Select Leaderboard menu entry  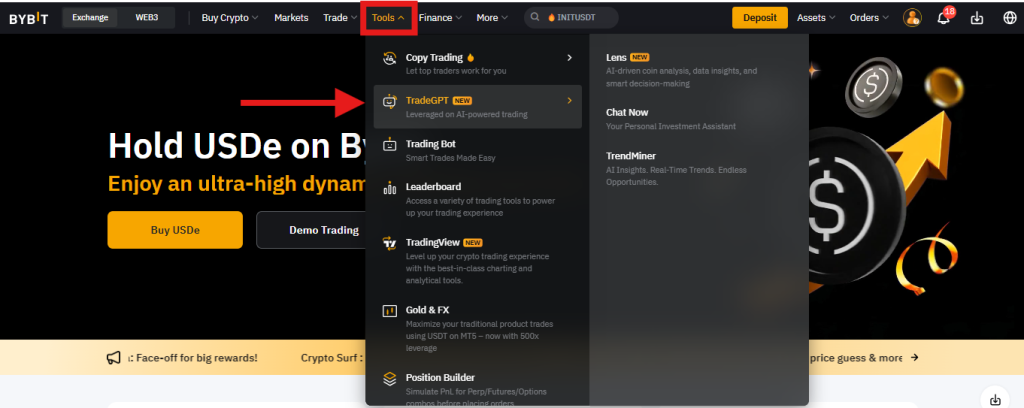(x=477, y=199)
